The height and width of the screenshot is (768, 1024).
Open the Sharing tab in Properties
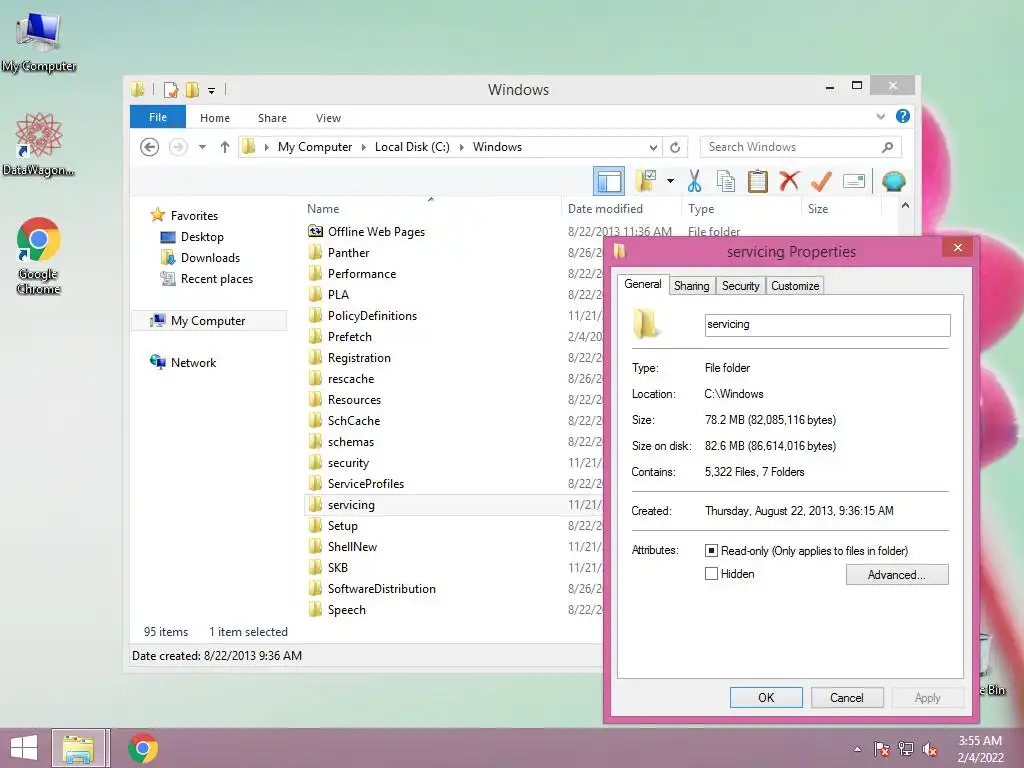pyautogui.click(x=692, y=285)
